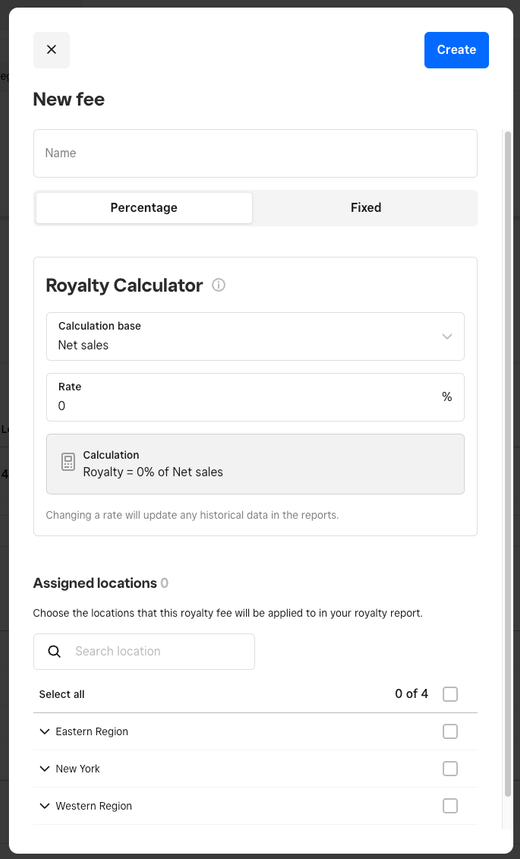Close the New fee dialog
The image size is (520, 859).
[52, 50]
